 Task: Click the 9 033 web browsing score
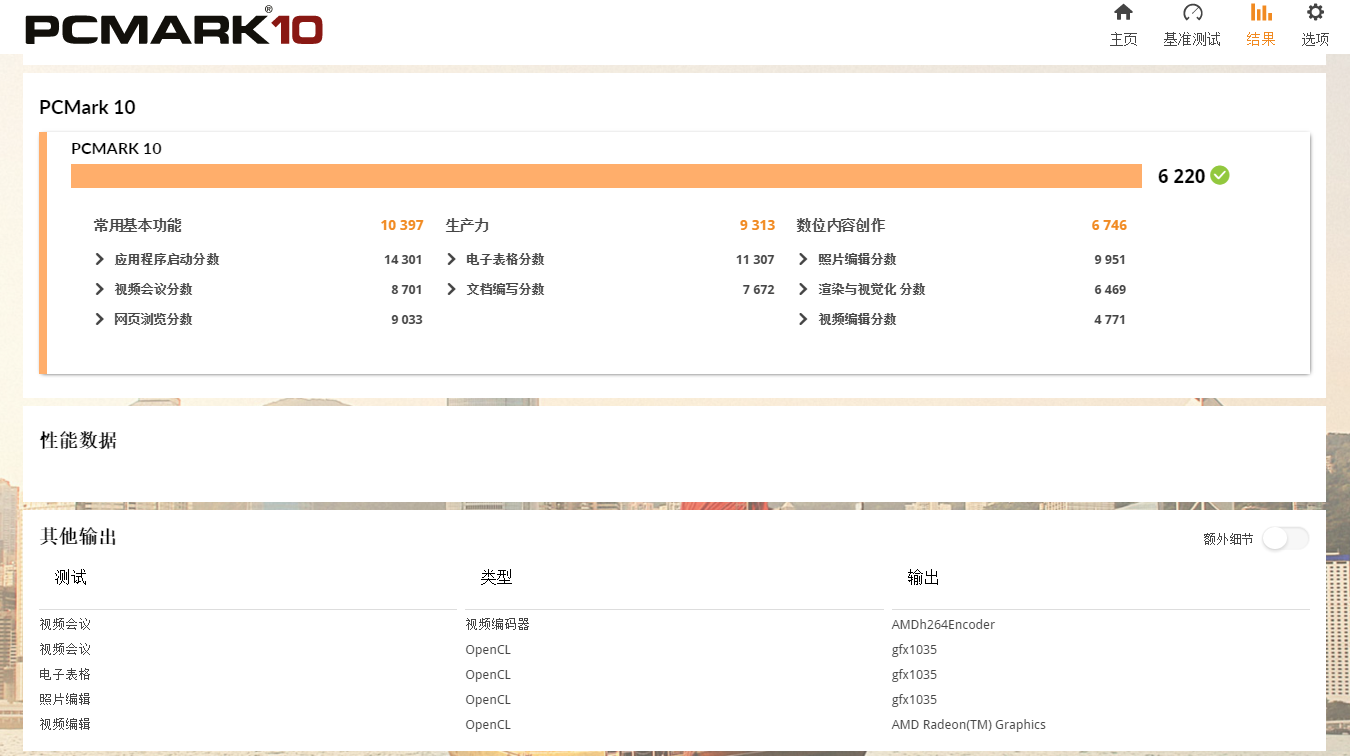(406, 319)
